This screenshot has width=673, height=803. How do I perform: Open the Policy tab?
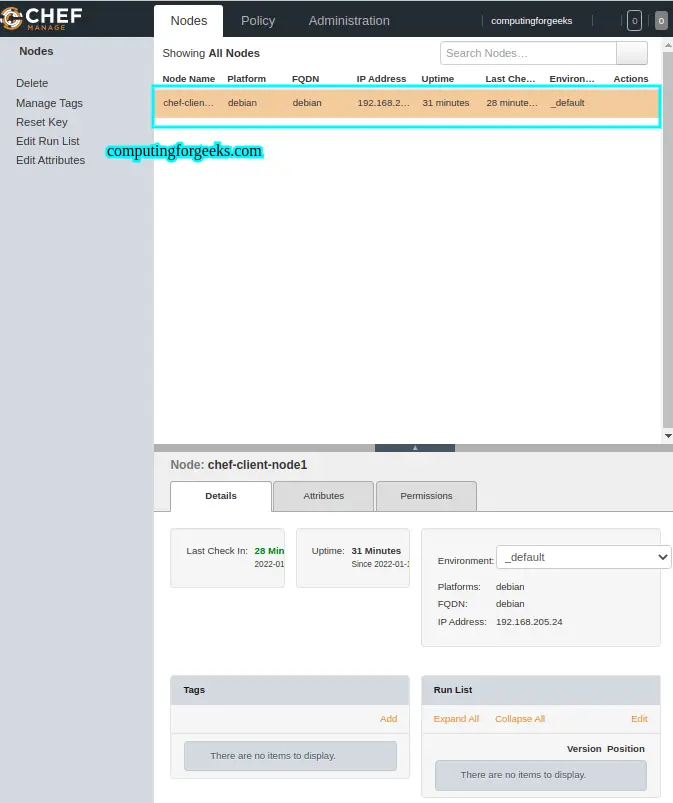pos(258,21)
